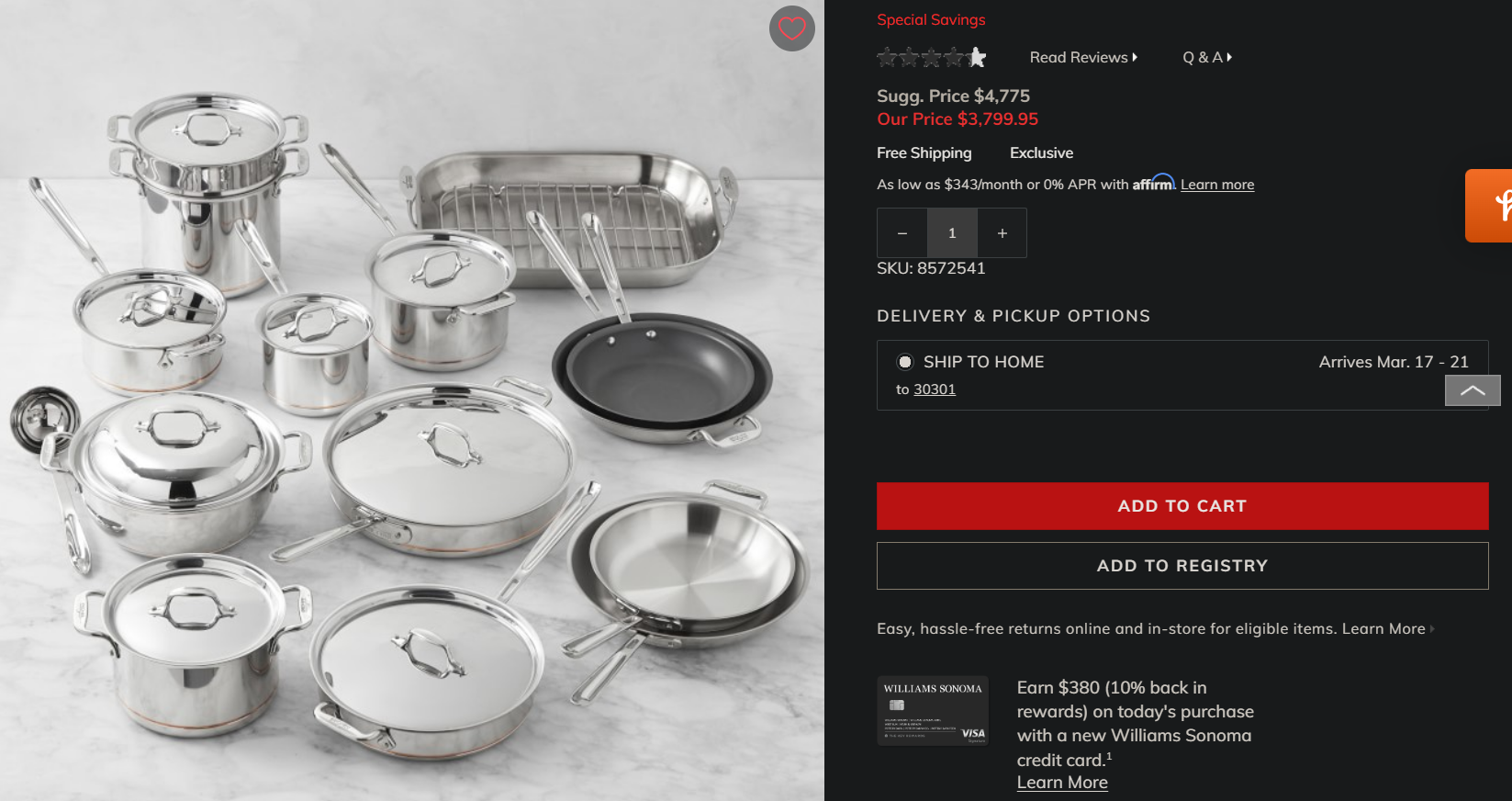The image size is (1512, 801).
Task: Click the quantity input field
Action: click(952, 233)
